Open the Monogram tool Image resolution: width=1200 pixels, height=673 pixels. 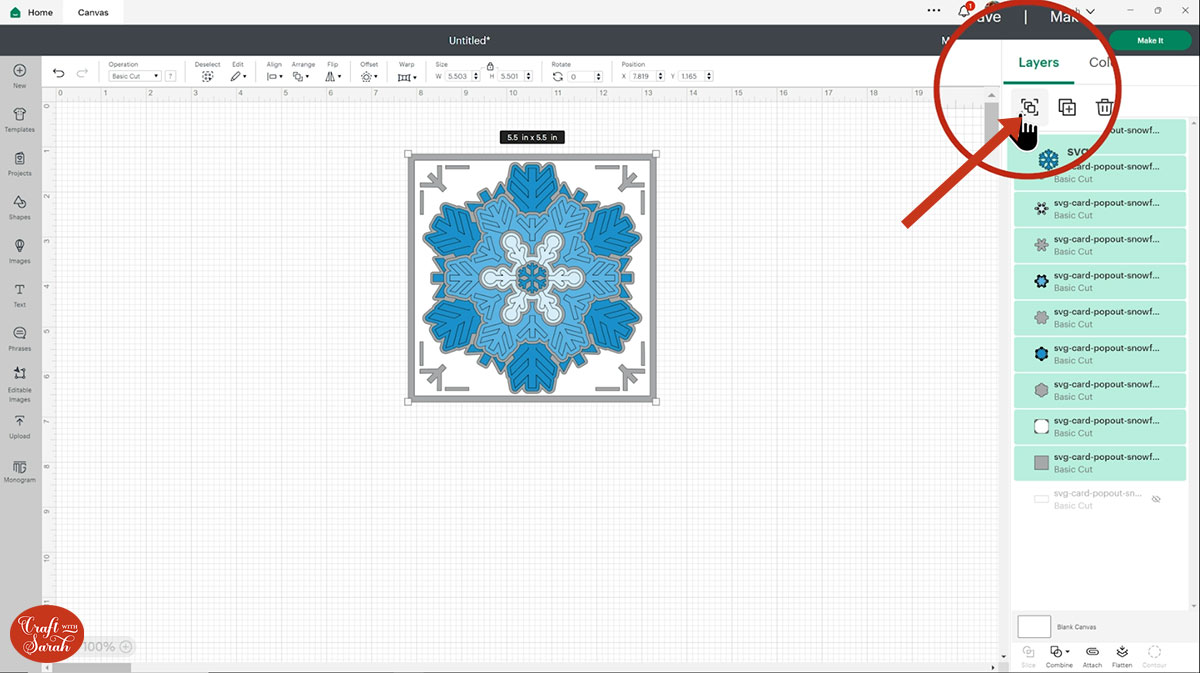(19, 471)
